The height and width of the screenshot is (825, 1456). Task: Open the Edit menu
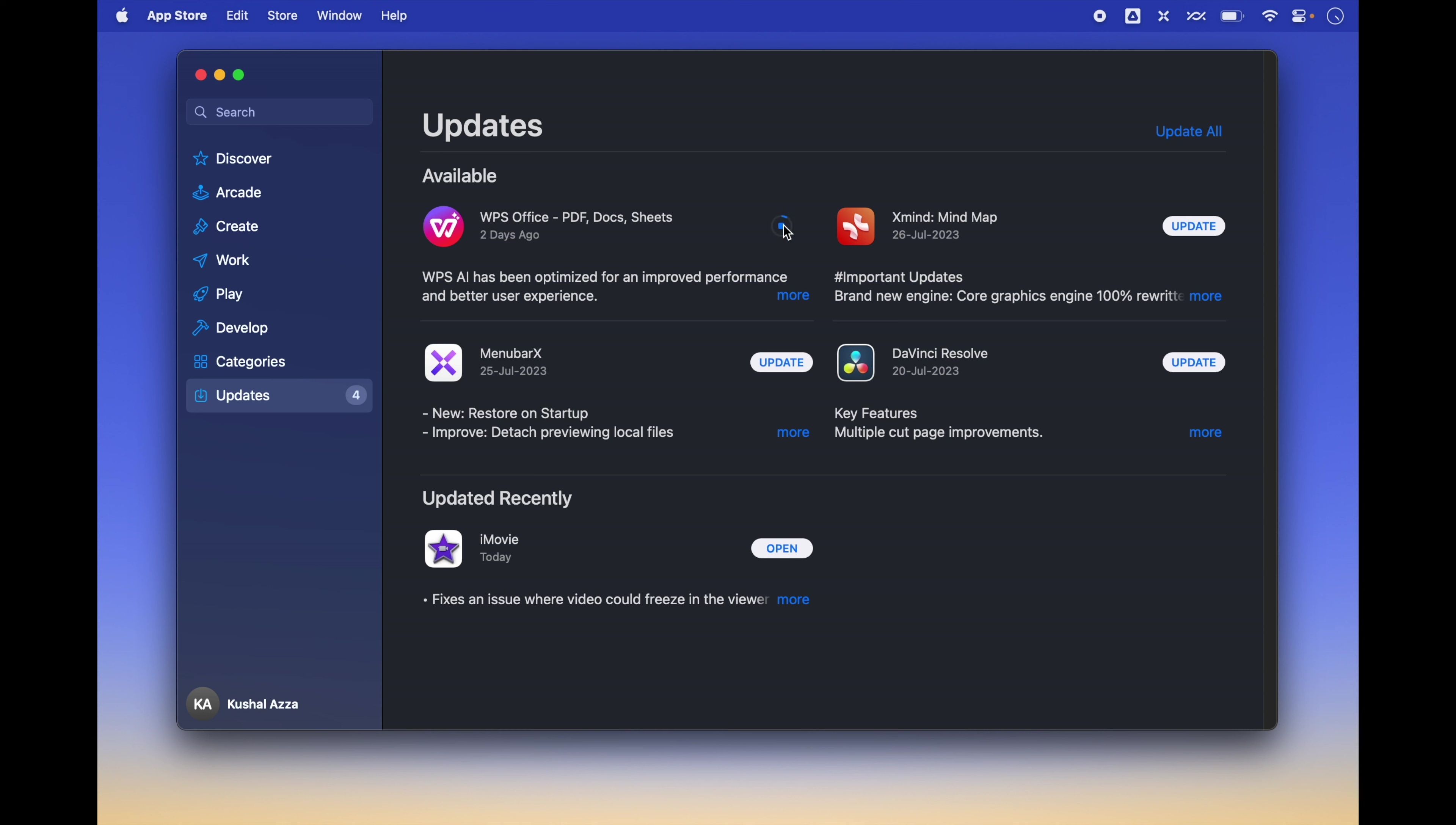(x=237, y=16)
